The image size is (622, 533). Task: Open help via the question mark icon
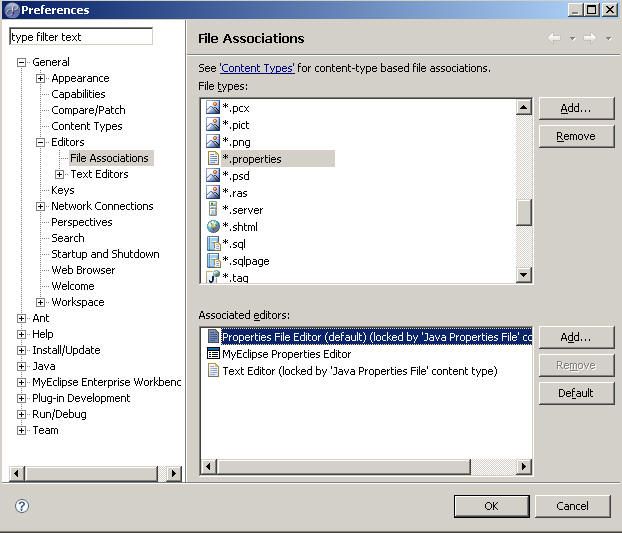(x=22, y=506)
